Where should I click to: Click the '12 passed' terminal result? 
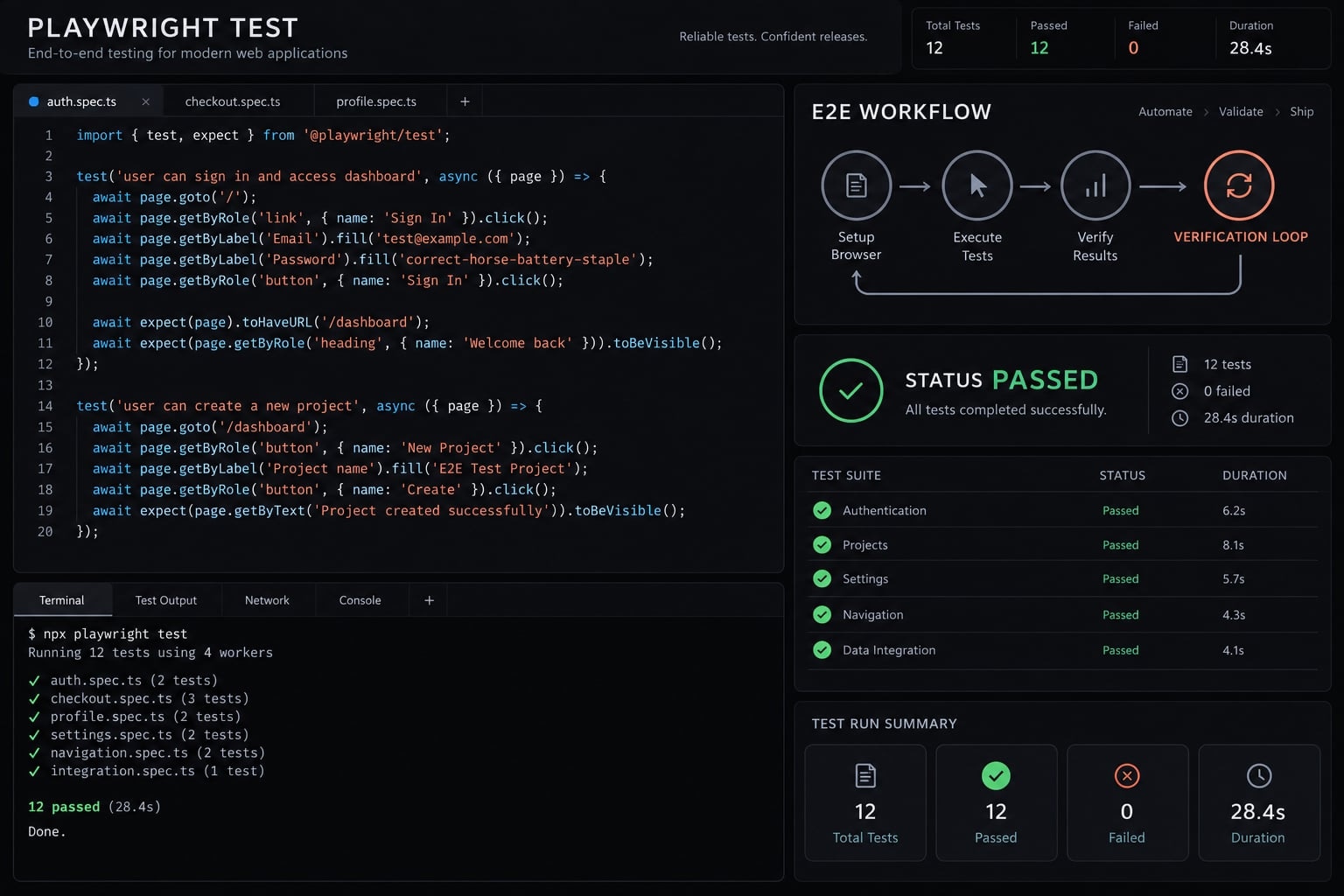click(x=64, y=807)
